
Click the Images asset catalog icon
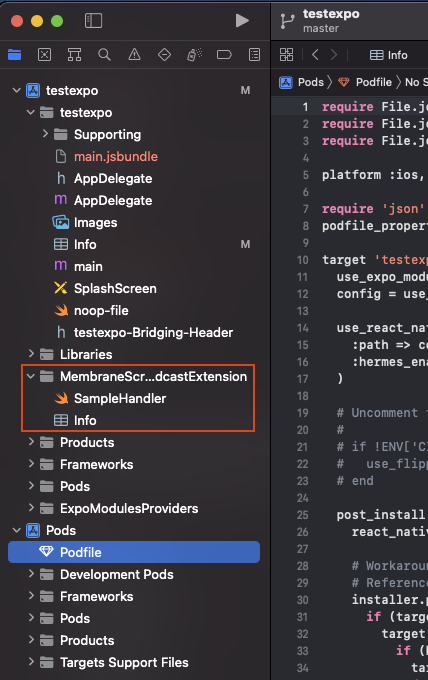[61, 222]
